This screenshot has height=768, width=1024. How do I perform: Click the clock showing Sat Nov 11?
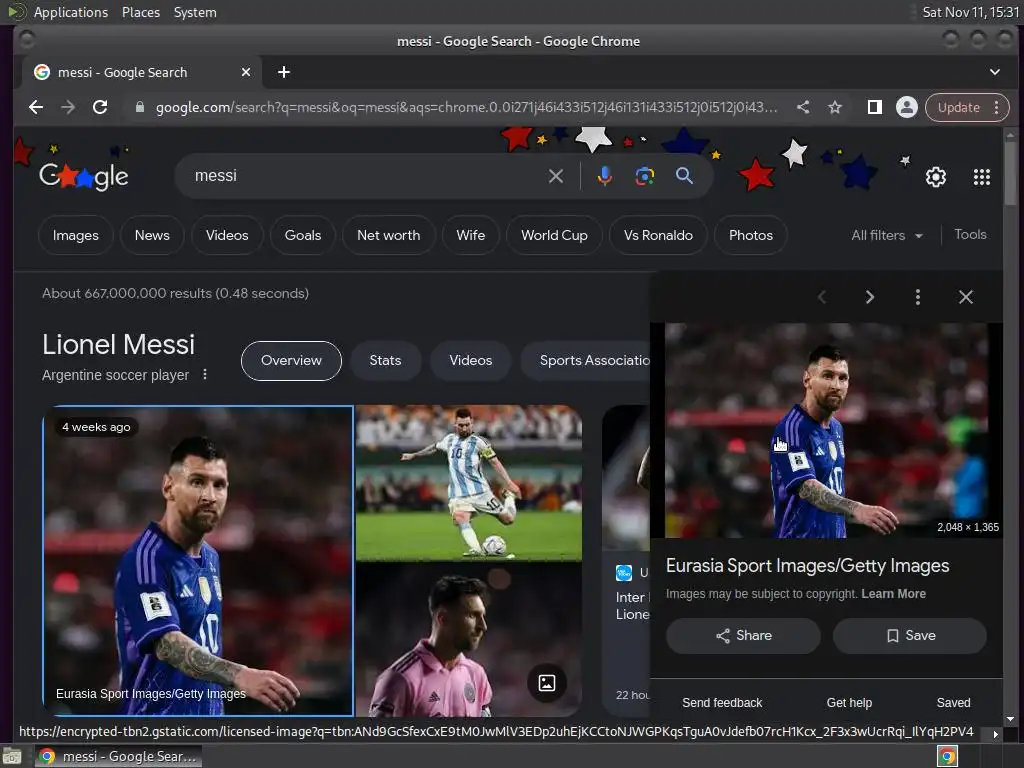tap(970, 12)
